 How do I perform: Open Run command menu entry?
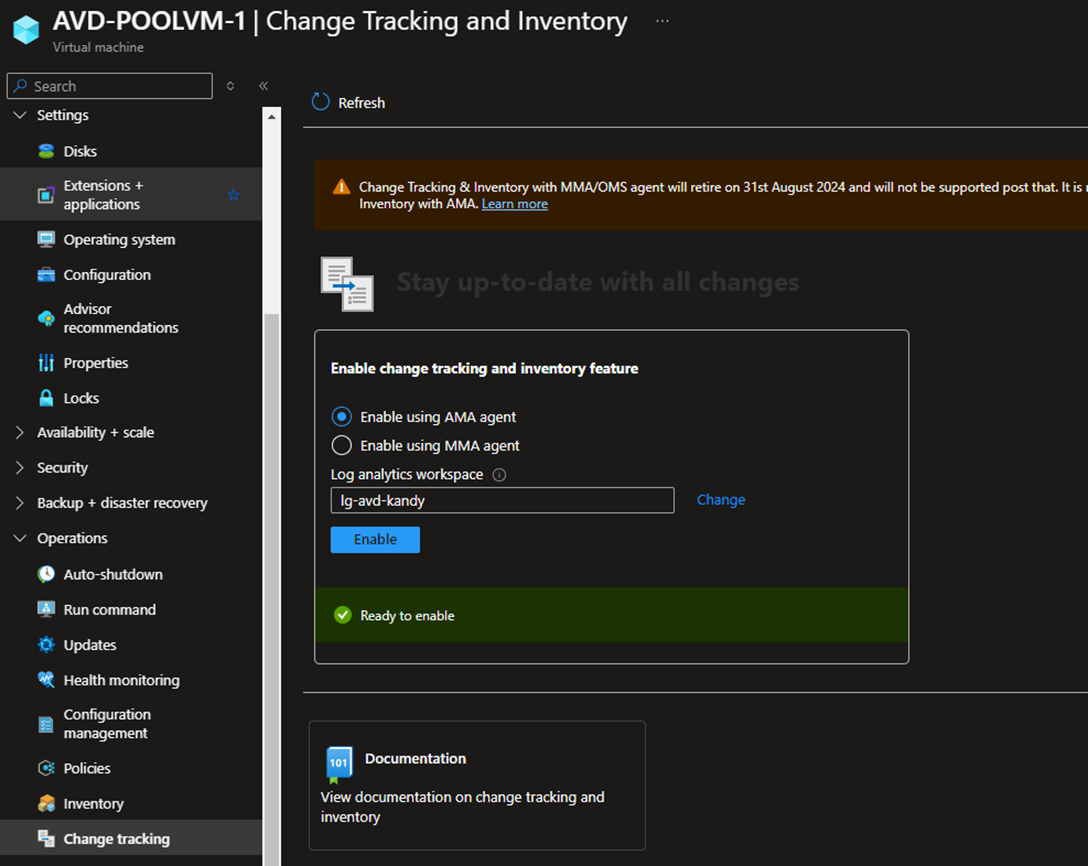pyautogui.click(x=131, y=610)
